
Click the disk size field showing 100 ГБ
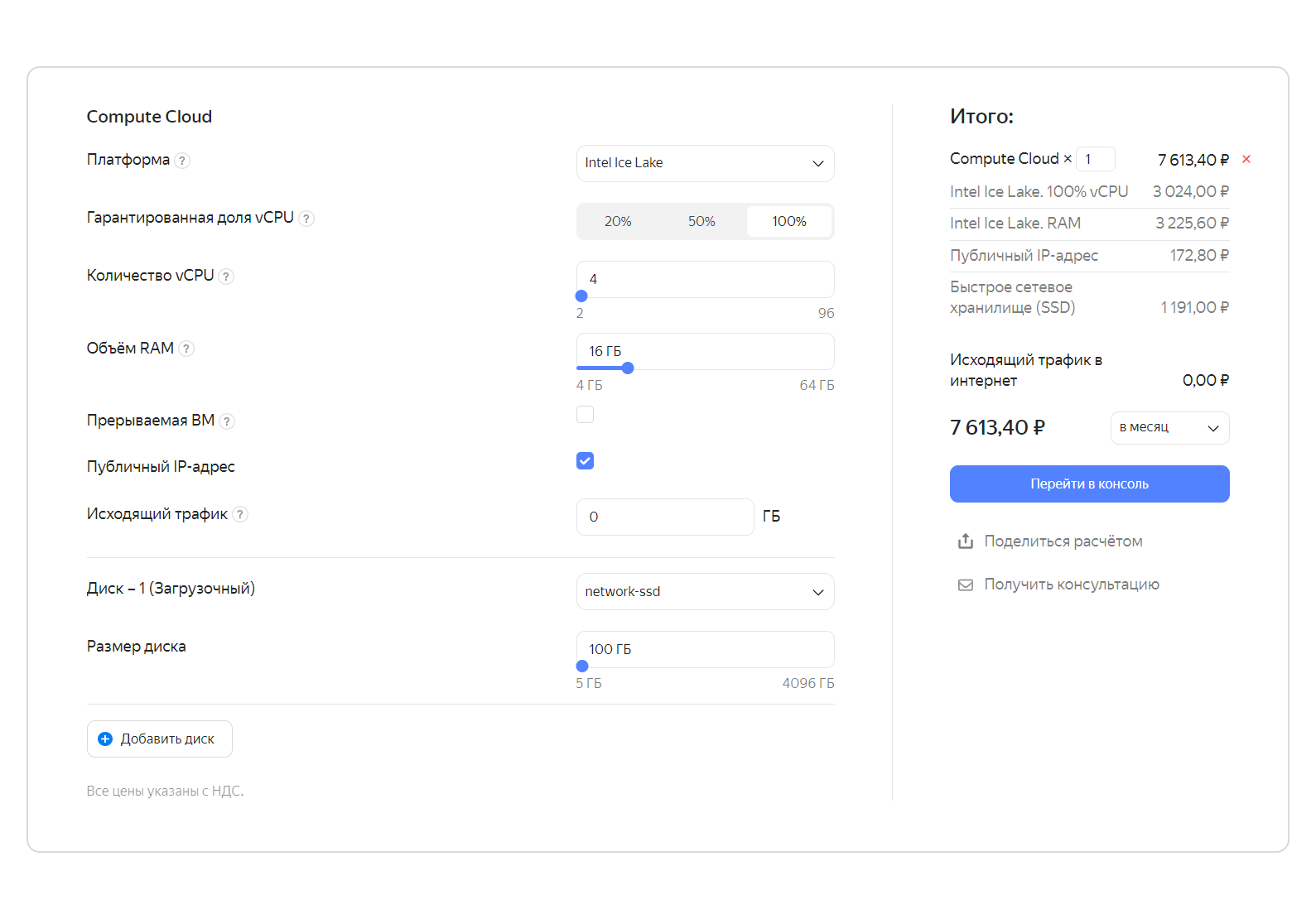click(x=706, y=649)
